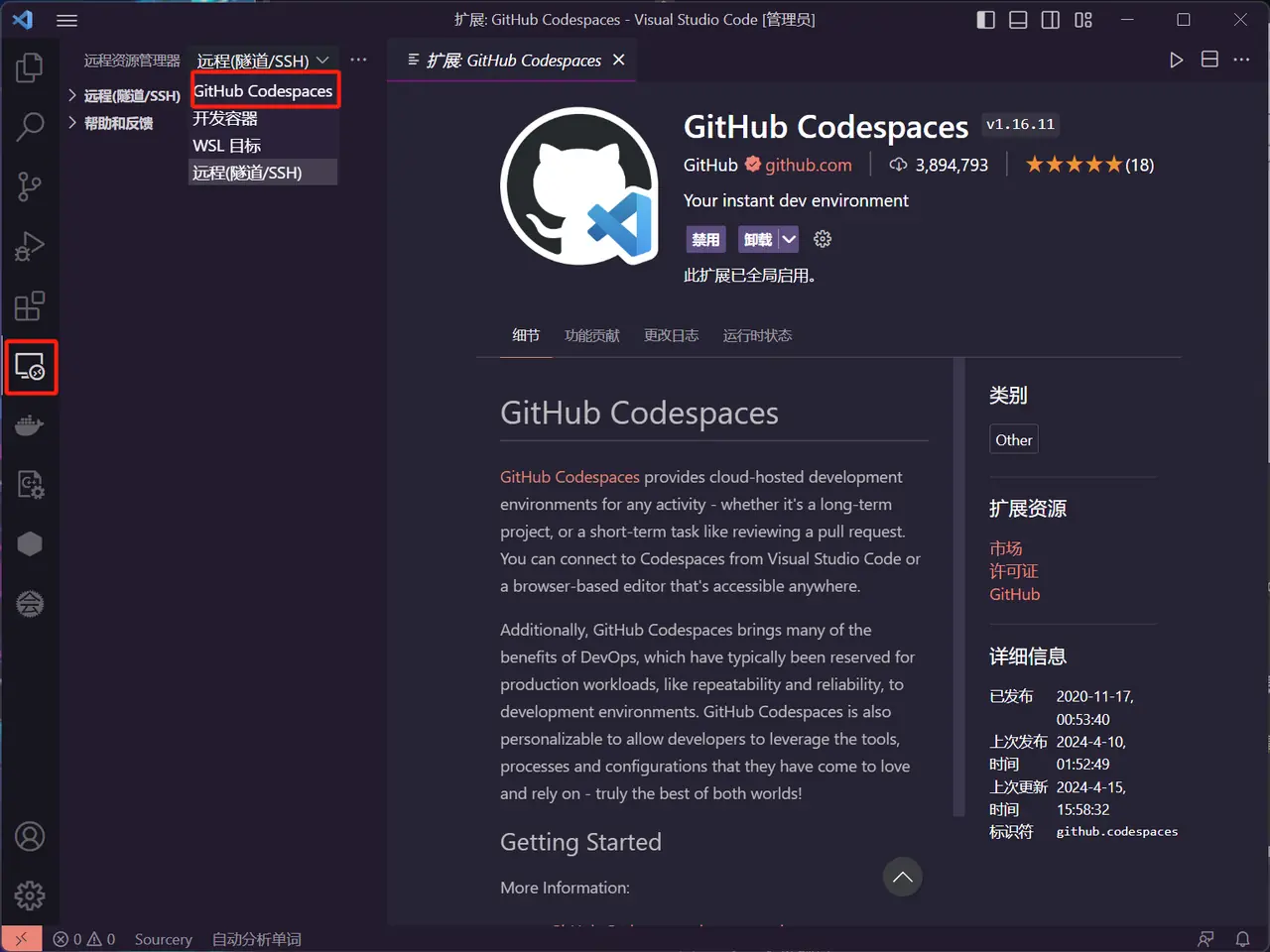Open the Explorer view in activity bar
This screenshot has height=952, width=1270.
(30, 68)
